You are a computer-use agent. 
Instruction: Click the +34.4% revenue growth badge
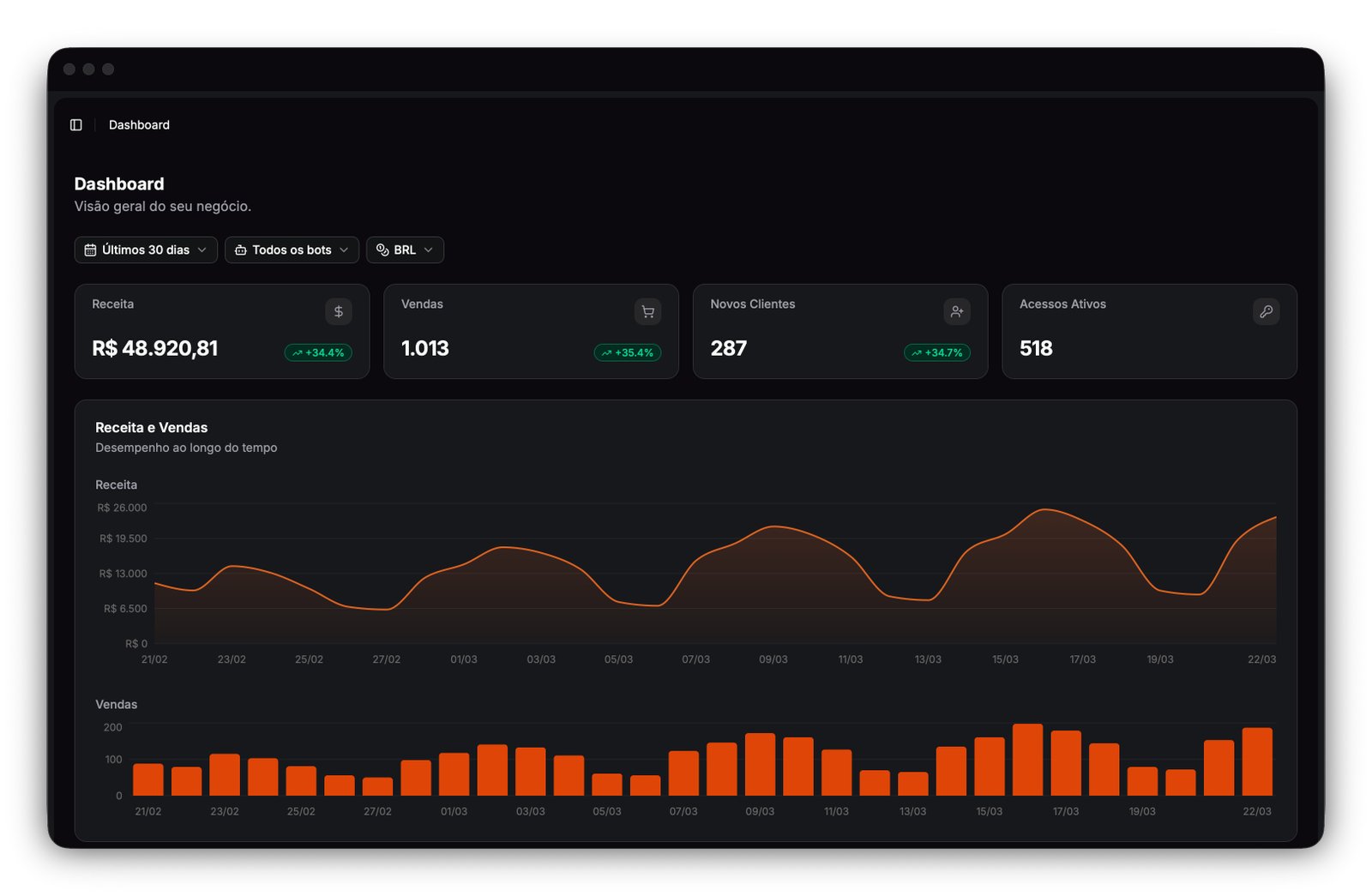pyautogui.click(x=318, y=352)
